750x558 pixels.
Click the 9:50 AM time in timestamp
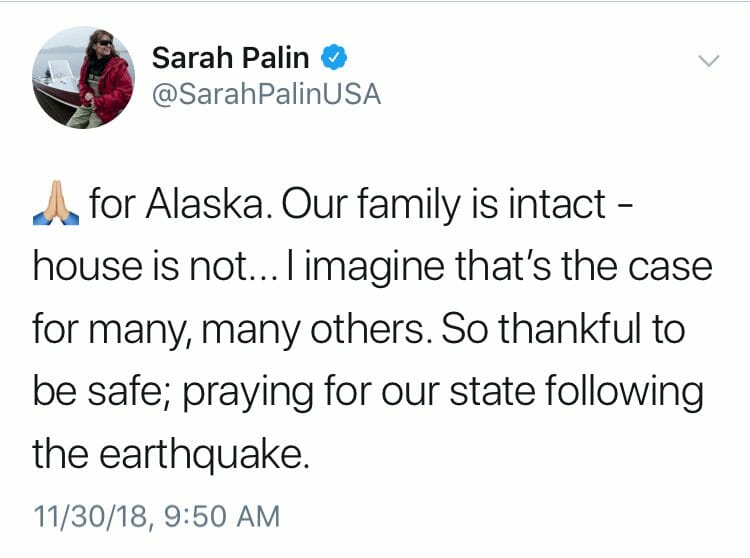[221, 516]
